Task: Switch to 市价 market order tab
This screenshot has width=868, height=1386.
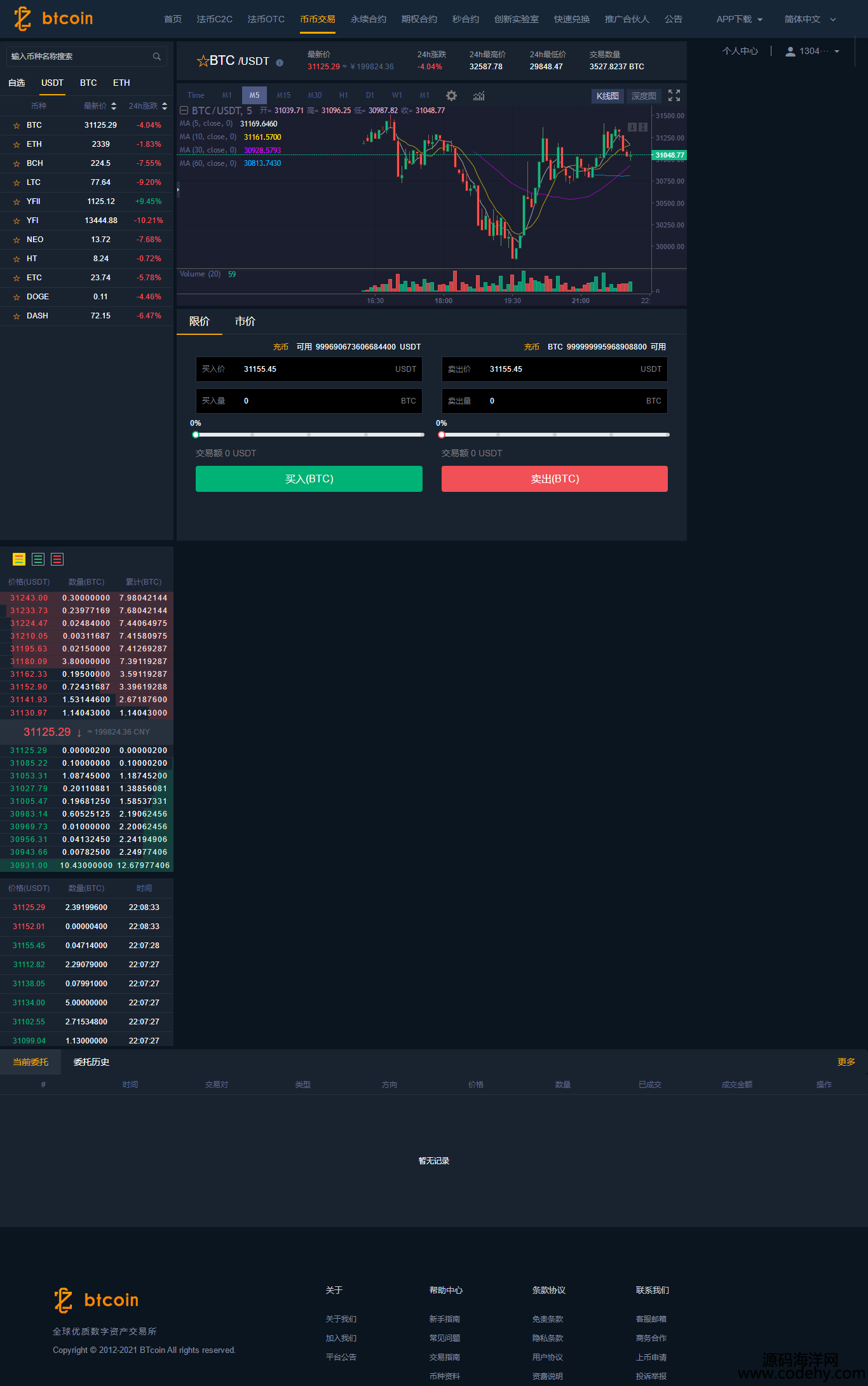Action: pos(245,322)
